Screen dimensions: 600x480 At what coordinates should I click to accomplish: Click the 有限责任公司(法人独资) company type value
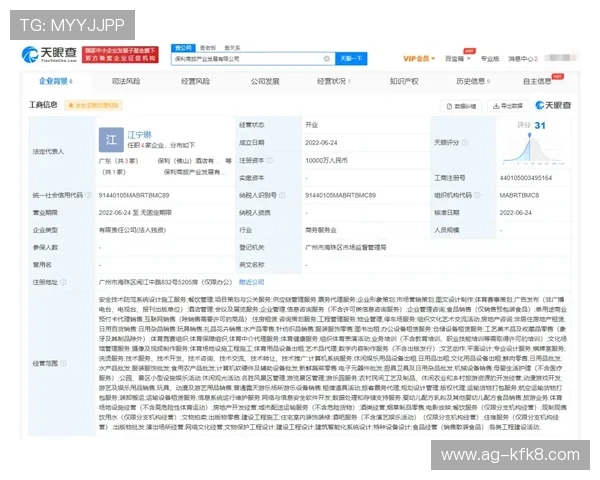[x=132, y=230]
